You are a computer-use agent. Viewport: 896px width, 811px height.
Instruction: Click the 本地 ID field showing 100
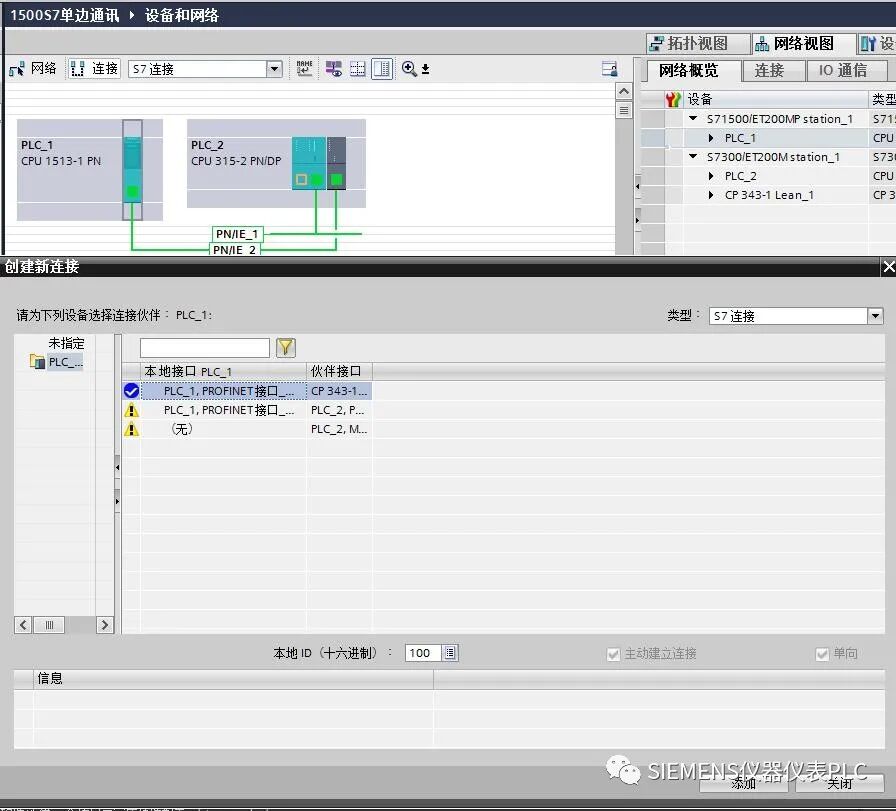tap(423, 653)
